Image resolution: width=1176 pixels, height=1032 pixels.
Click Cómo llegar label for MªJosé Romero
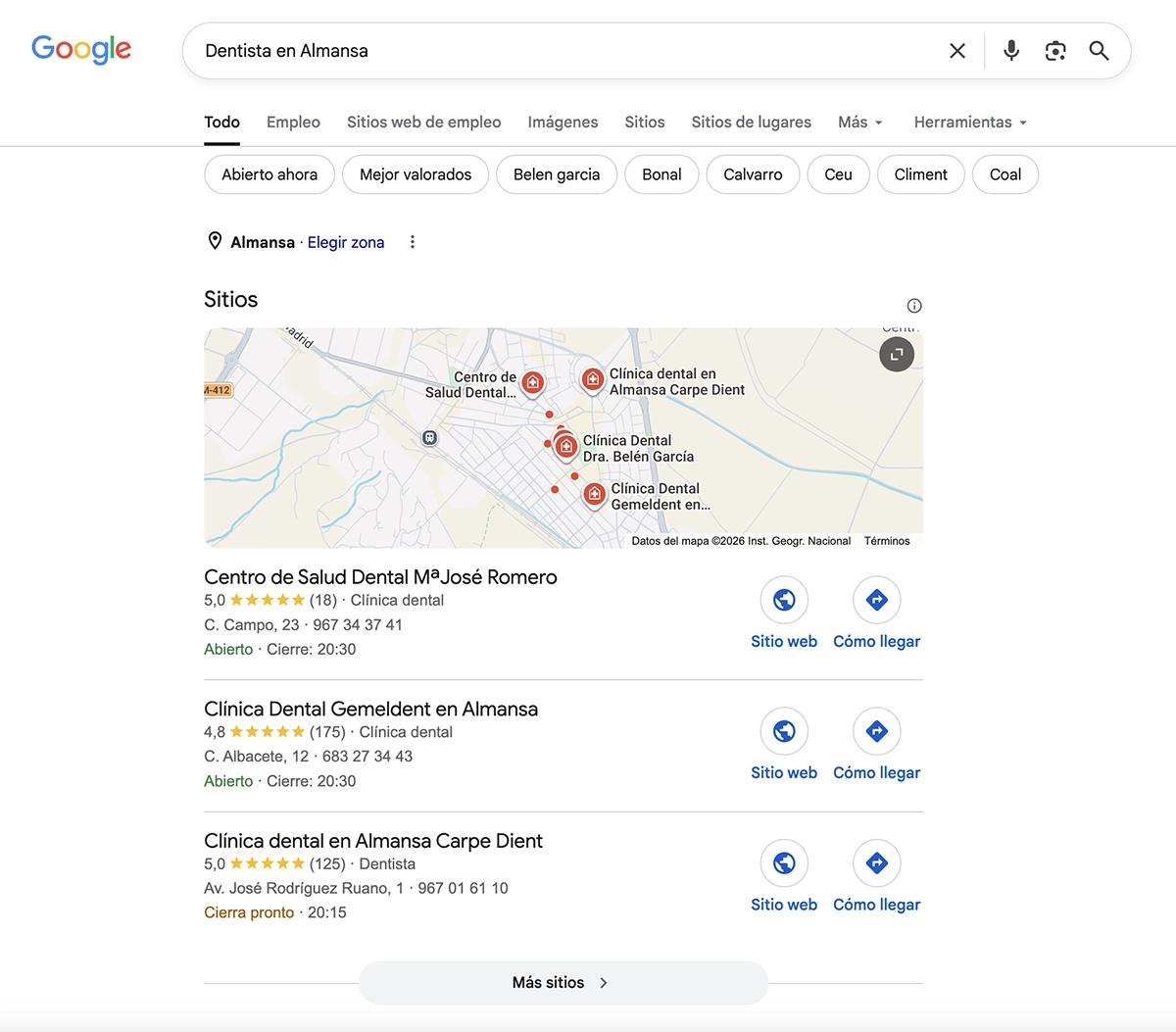[x=877, y=641]
